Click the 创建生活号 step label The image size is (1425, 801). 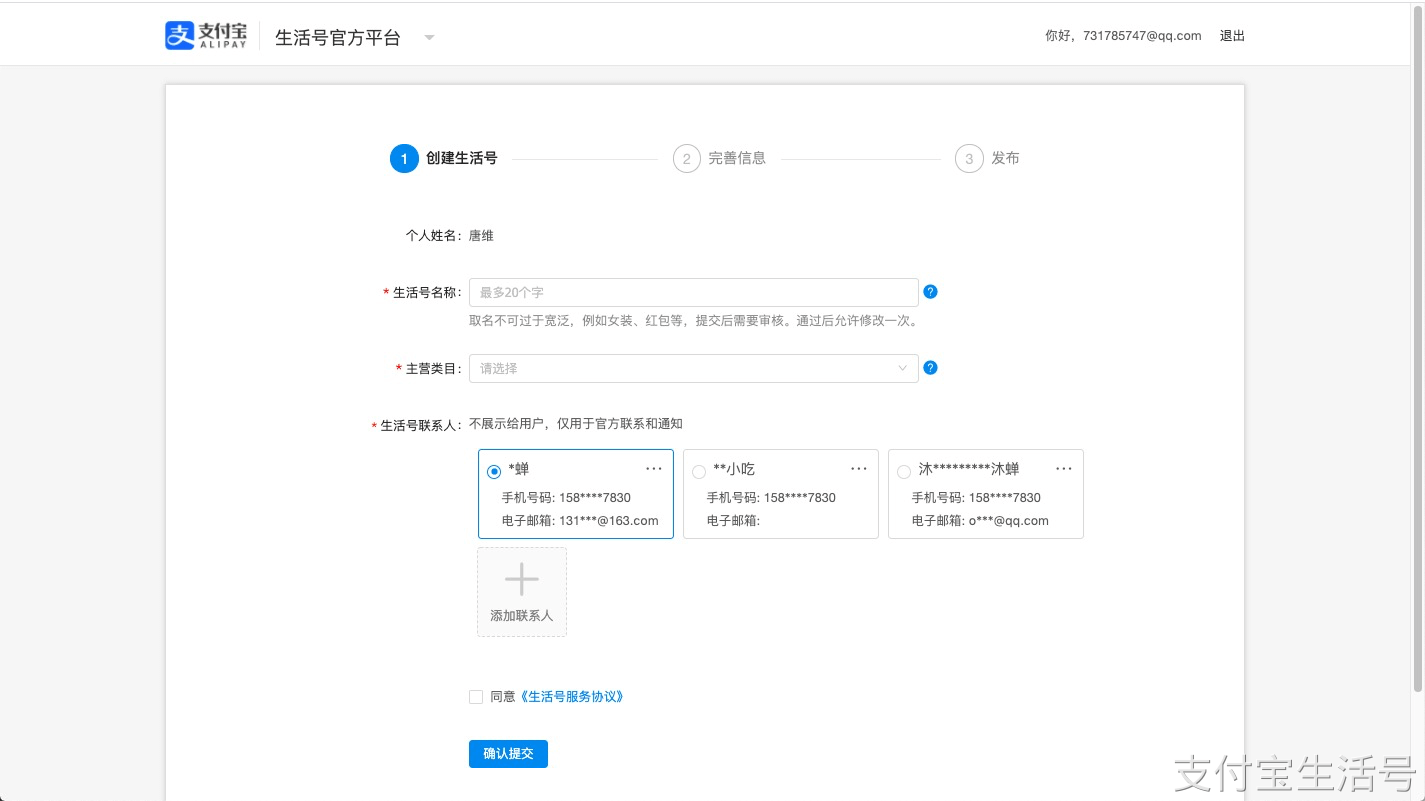(461, 158)
